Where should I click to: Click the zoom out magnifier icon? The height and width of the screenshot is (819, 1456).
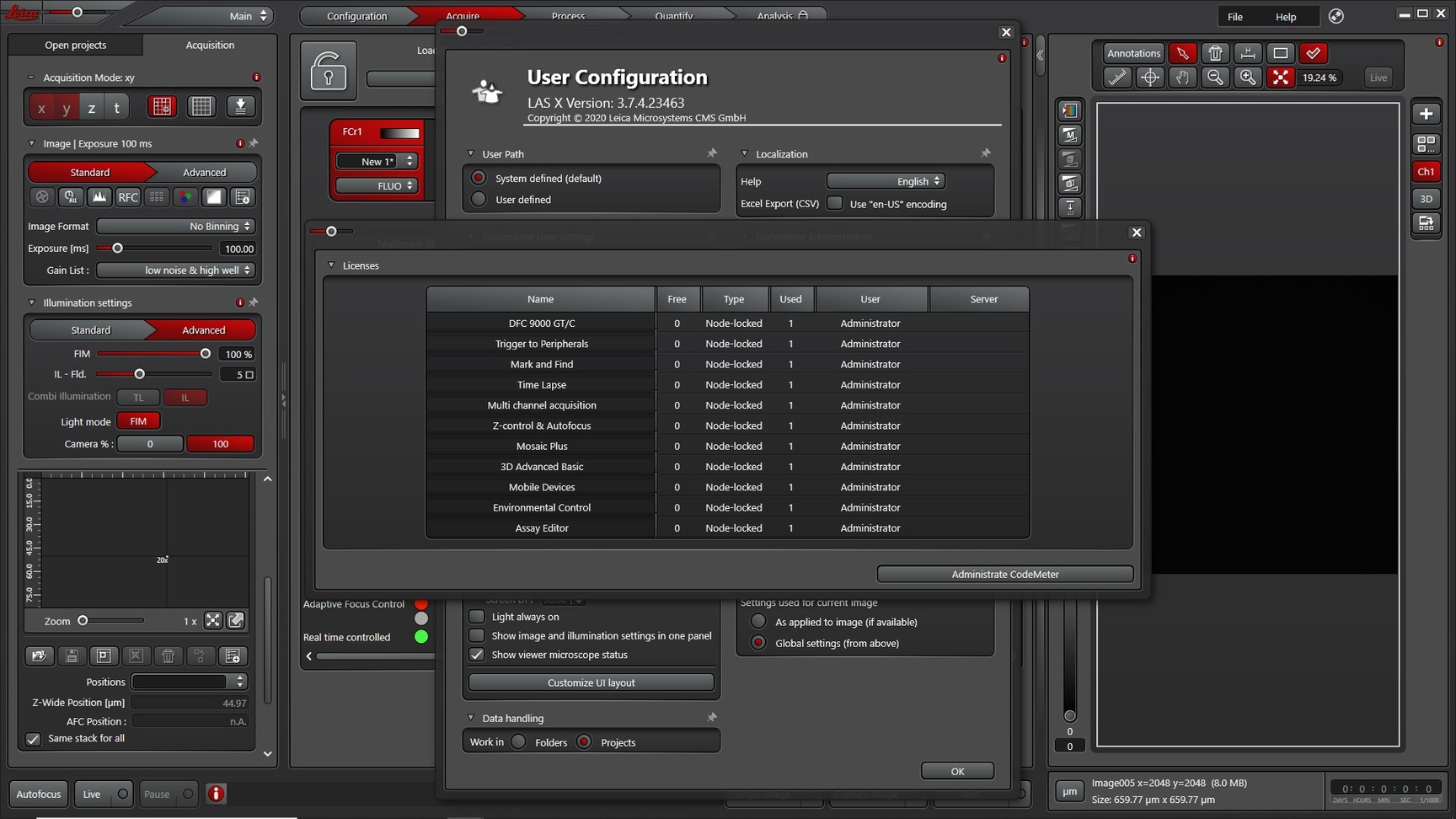1215,78
